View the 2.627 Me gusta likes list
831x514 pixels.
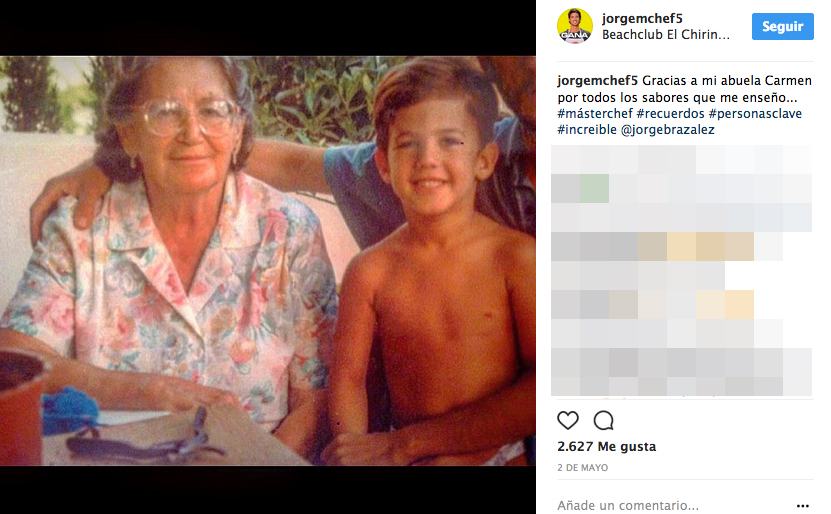pos(606,447)
